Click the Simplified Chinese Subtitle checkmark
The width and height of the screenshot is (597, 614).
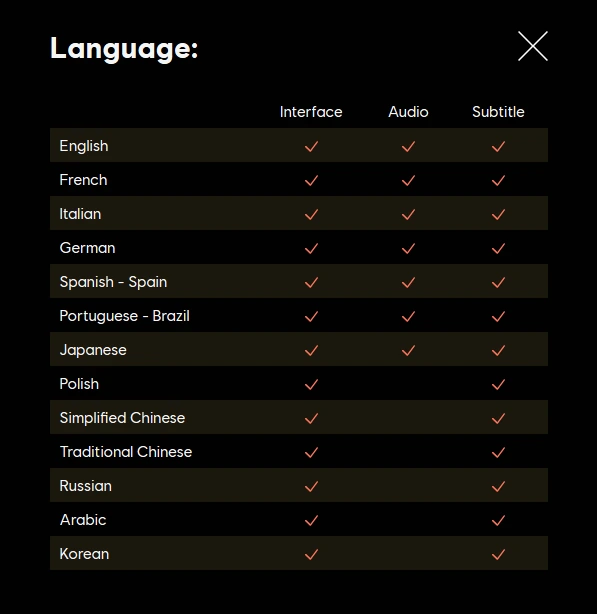point(498,419)
